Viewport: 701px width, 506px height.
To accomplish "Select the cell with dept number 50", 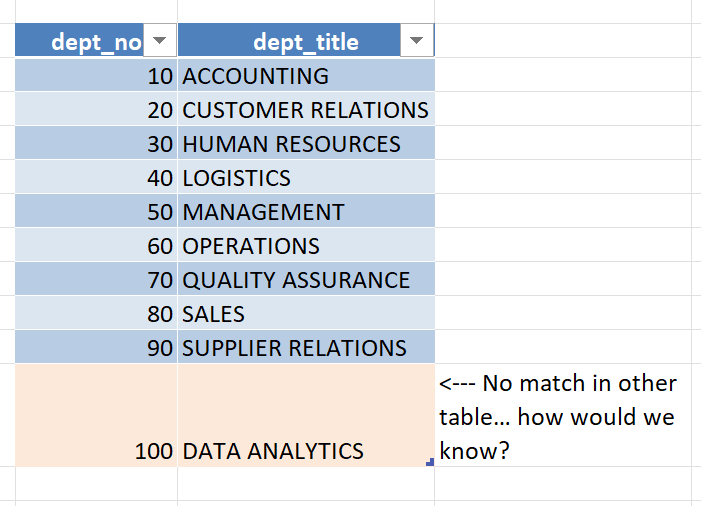I will [x=97, y=212].
